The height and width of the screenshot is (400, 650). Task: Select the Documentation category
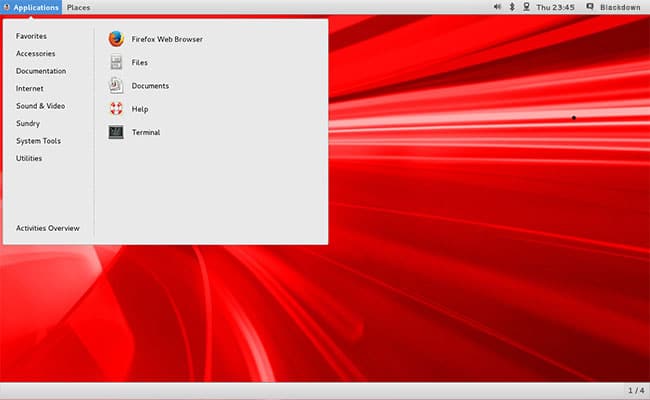[41, 71]
